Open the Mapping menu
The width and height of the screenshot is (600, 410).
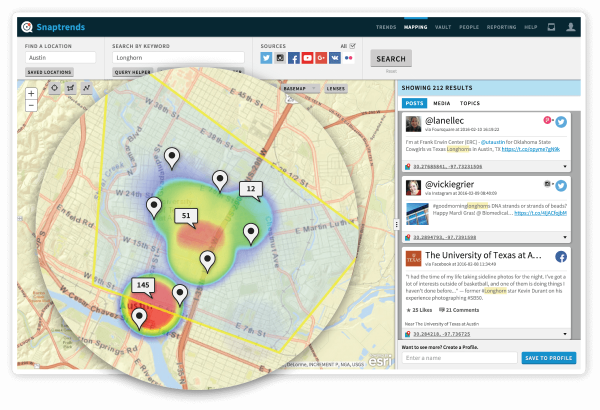(416, 27)
